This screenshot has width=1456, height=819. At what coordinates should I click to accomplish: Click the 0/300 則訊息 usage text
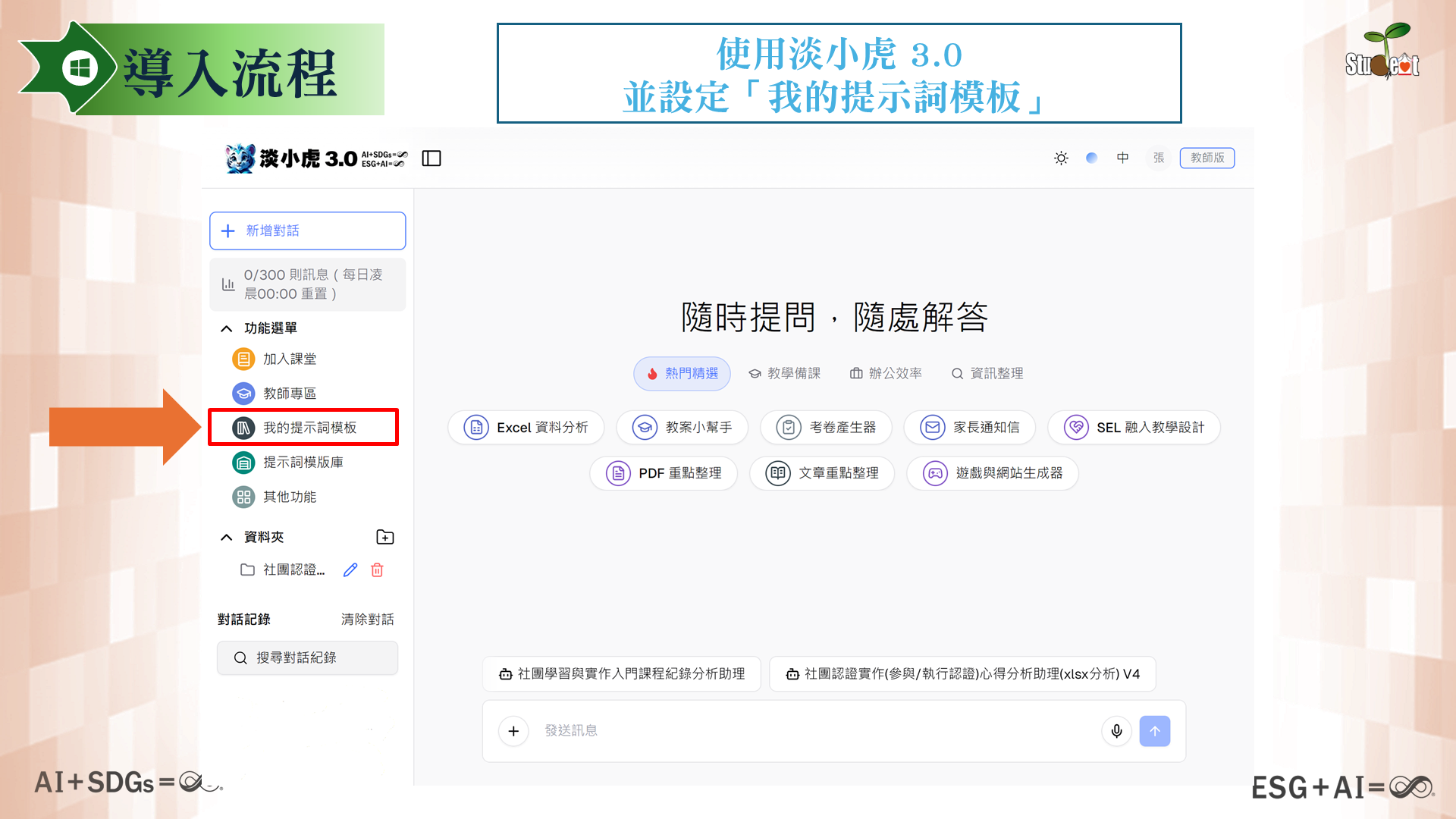313,284
